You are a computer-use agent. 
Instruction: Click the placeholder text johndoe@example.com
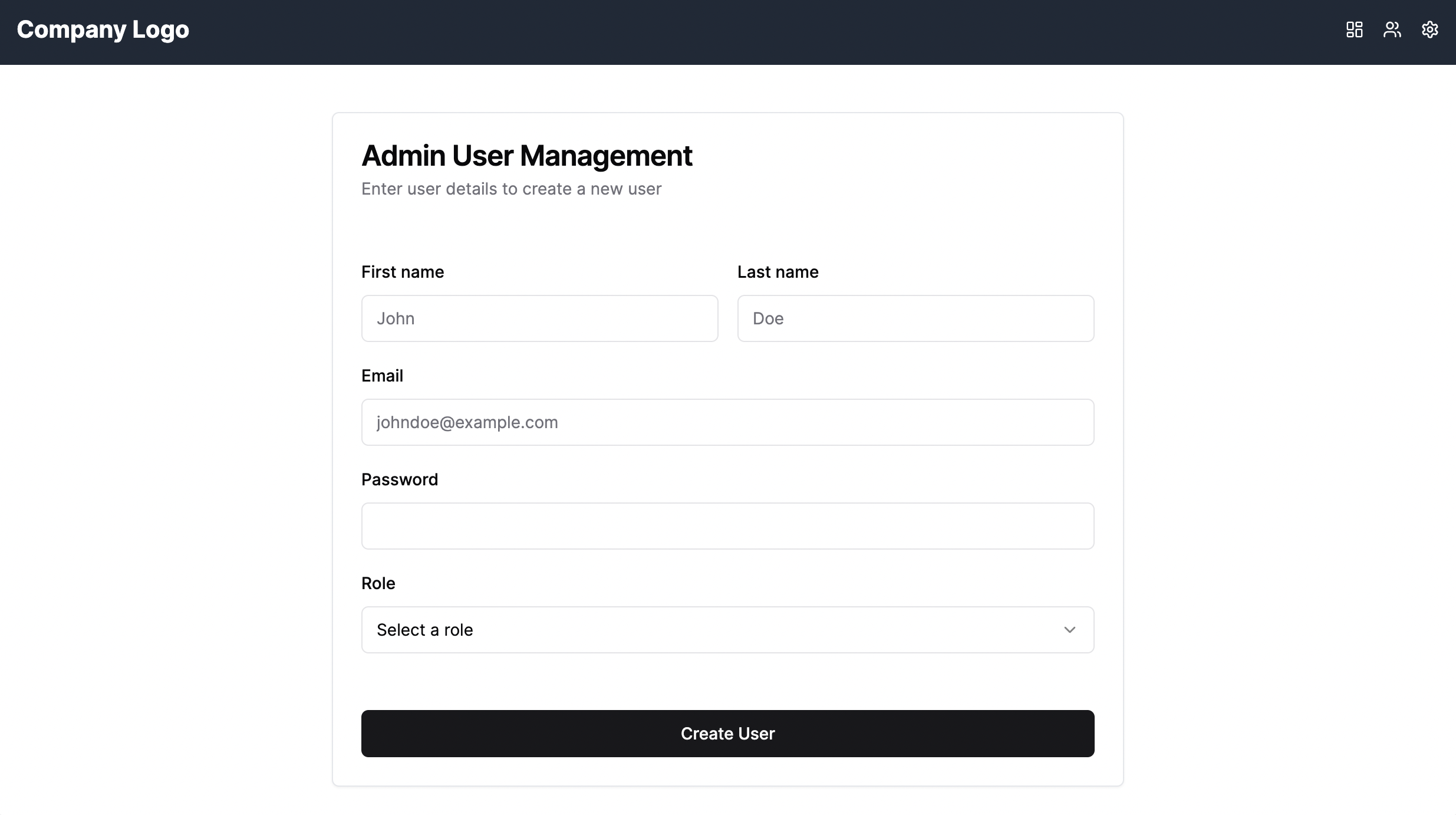[x=466, y=422]
